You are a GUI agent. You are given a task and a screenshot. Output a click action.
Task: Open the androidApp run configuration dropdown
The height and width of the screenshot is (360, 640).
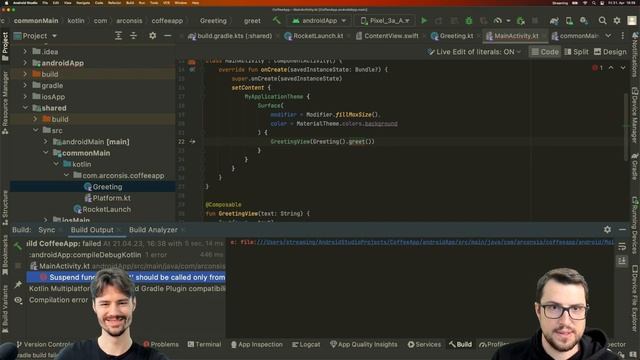click(319, 20)
